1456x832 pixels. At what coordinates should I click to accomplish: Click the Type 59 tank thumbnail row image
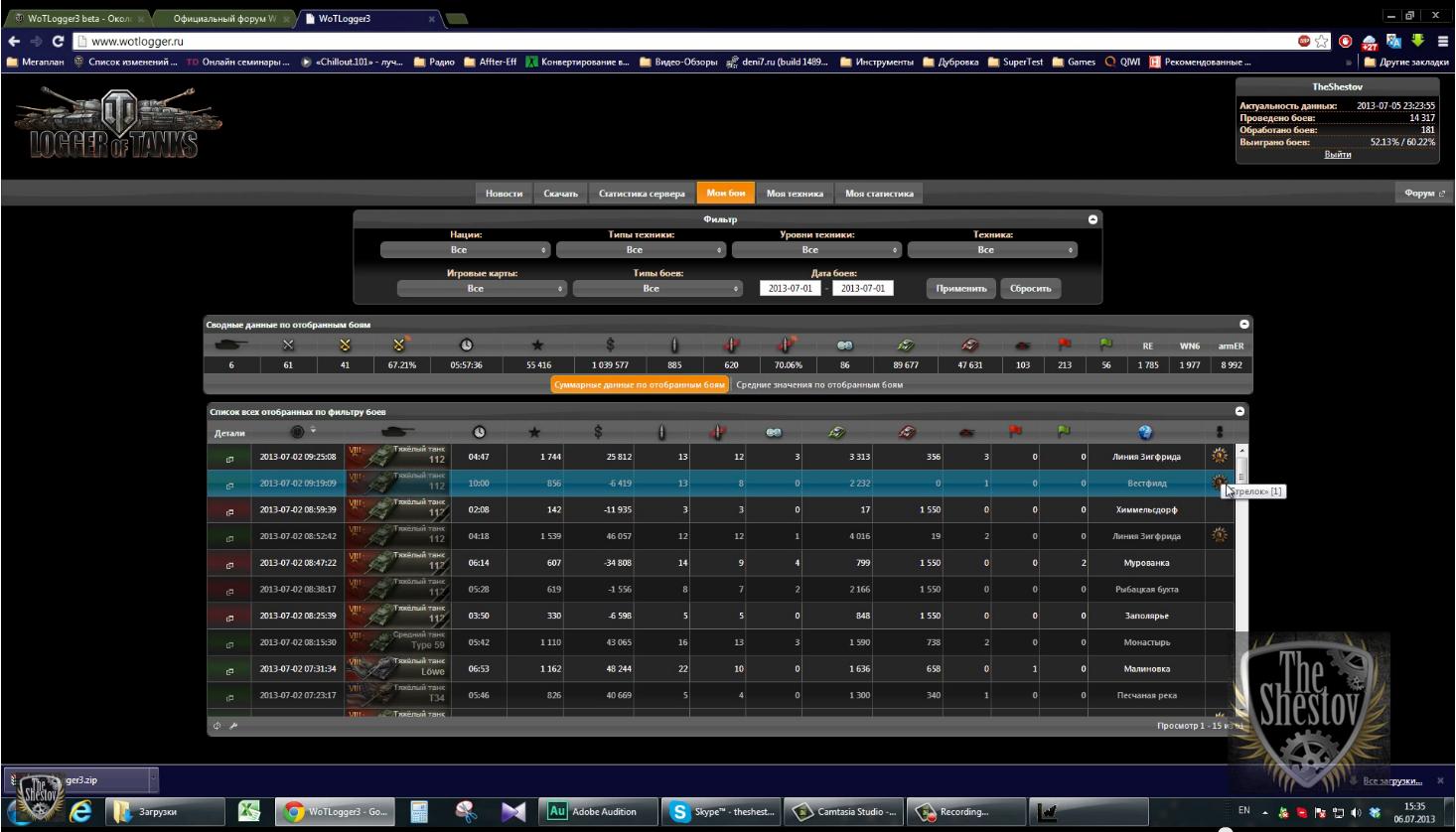(x=397, y=642)
